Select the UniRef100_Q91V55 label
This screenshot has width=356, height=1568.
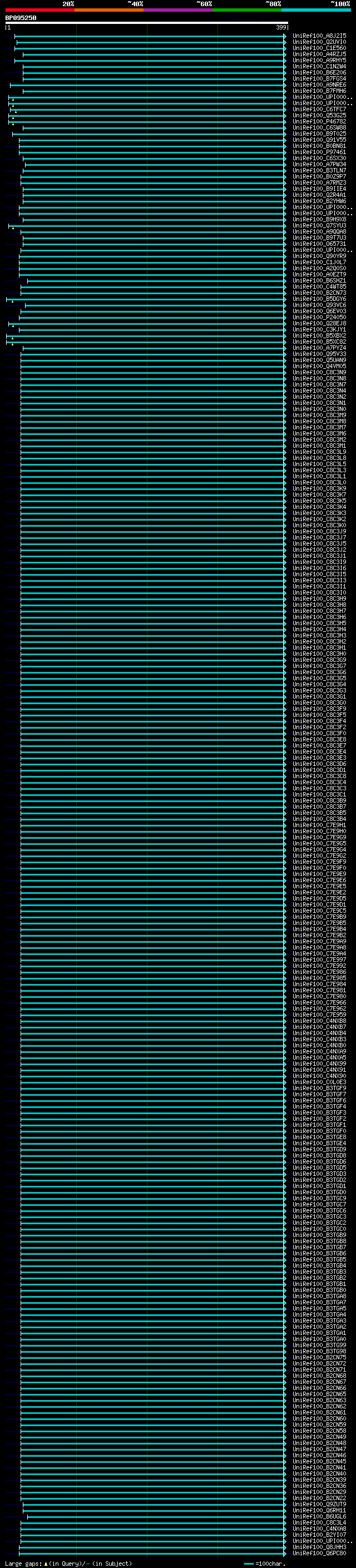click(x=319, y=140)
